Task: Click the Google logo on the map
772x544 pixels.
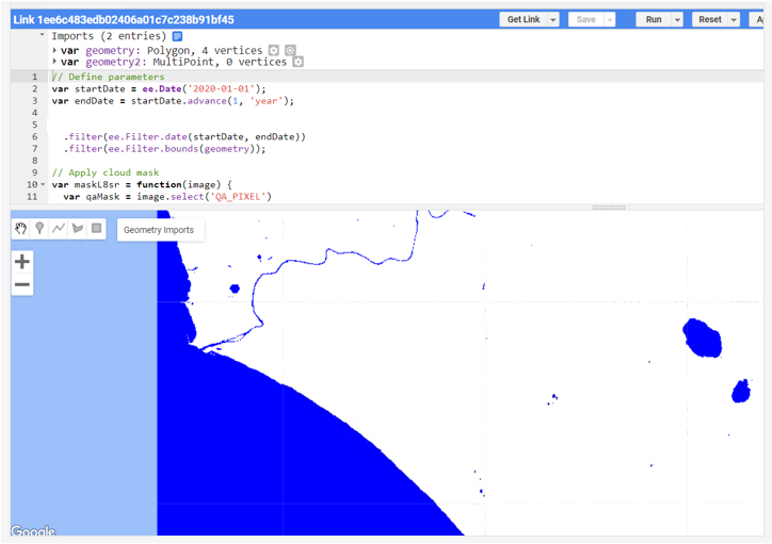Action: pos(33,532)
